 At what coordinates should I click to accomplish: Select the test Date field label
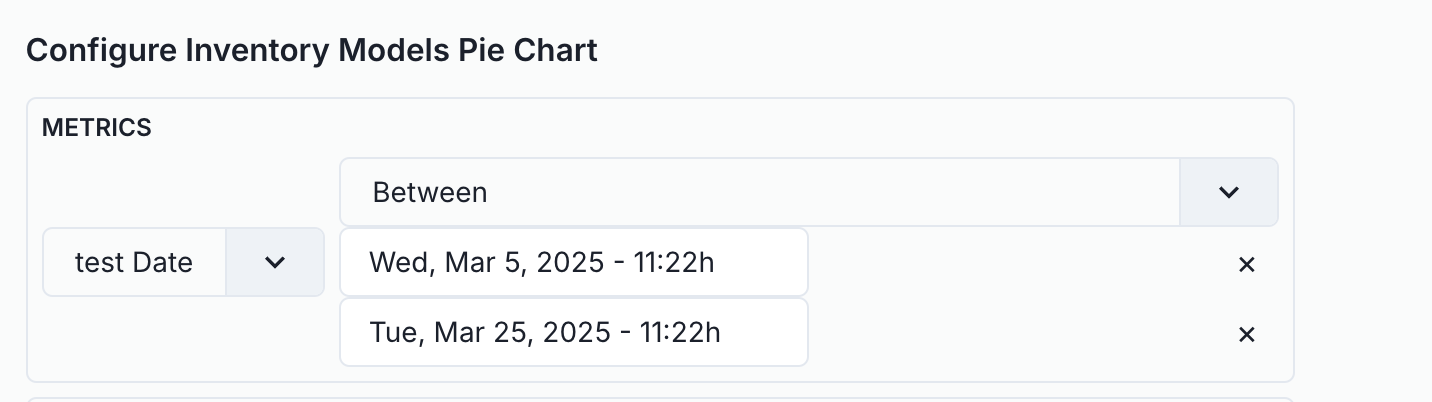click(134, 262)
